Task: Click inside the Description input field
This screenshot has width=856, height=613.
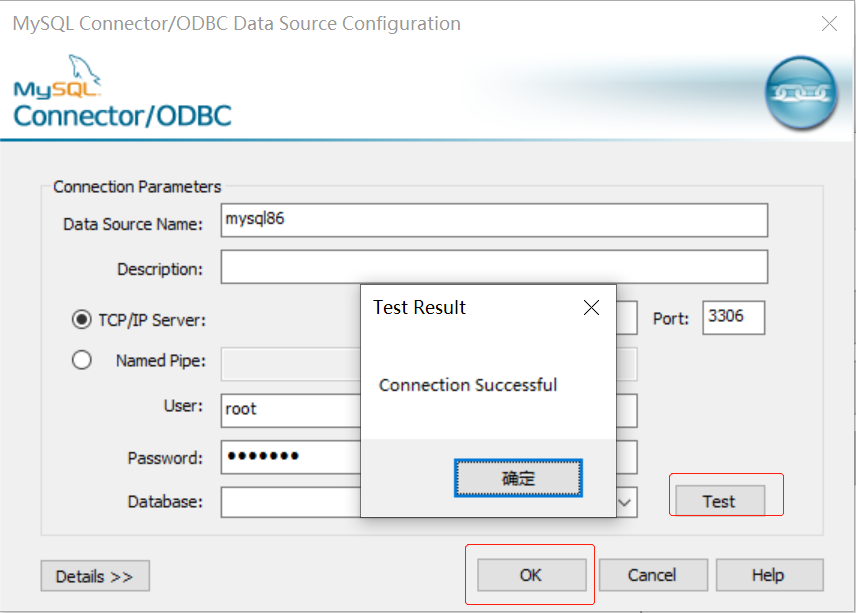Action: coord(494,266)
